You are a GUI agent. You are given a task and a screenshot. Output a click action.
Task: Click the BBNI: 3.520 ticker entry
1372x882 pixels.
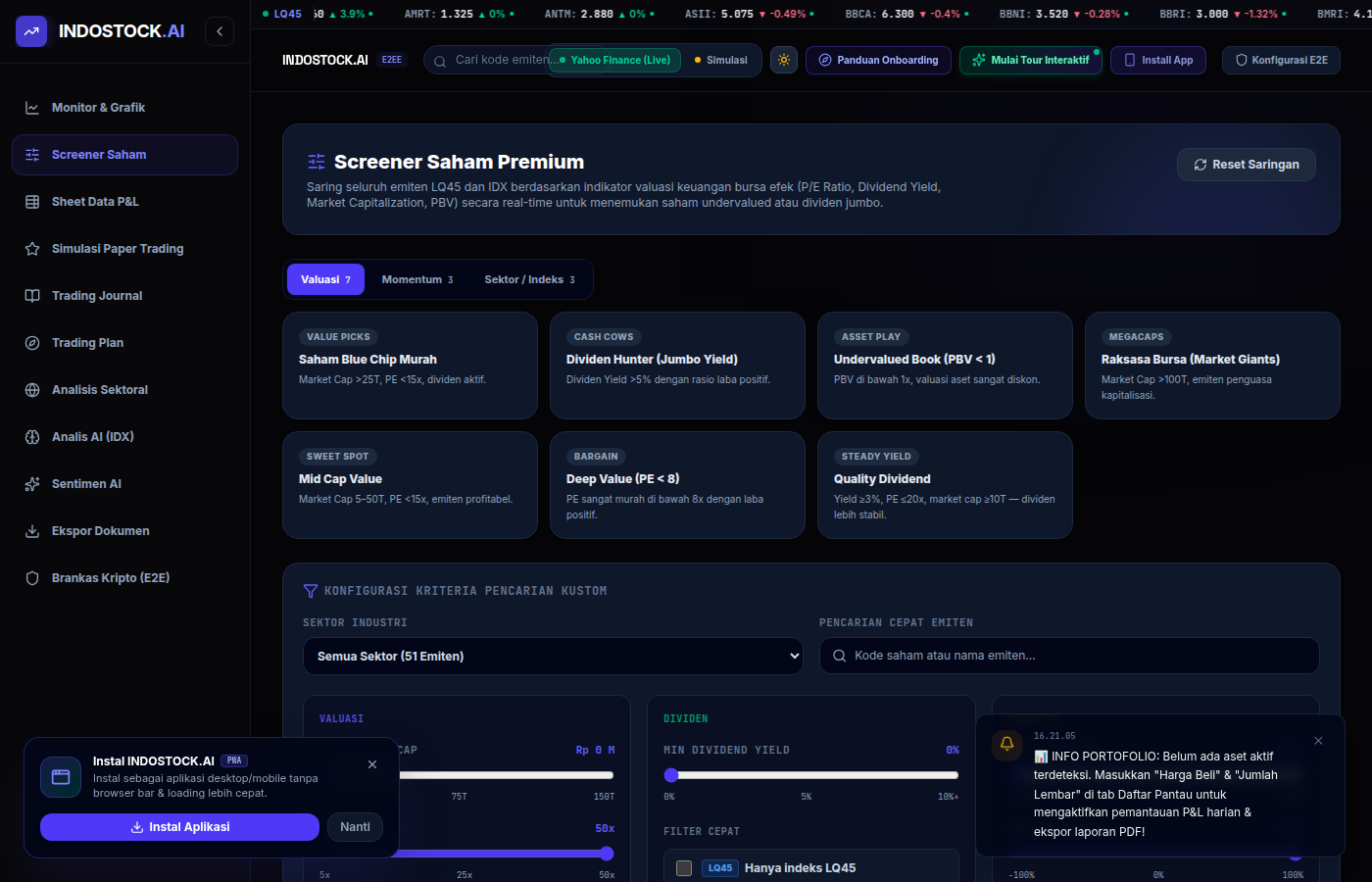1064,14
